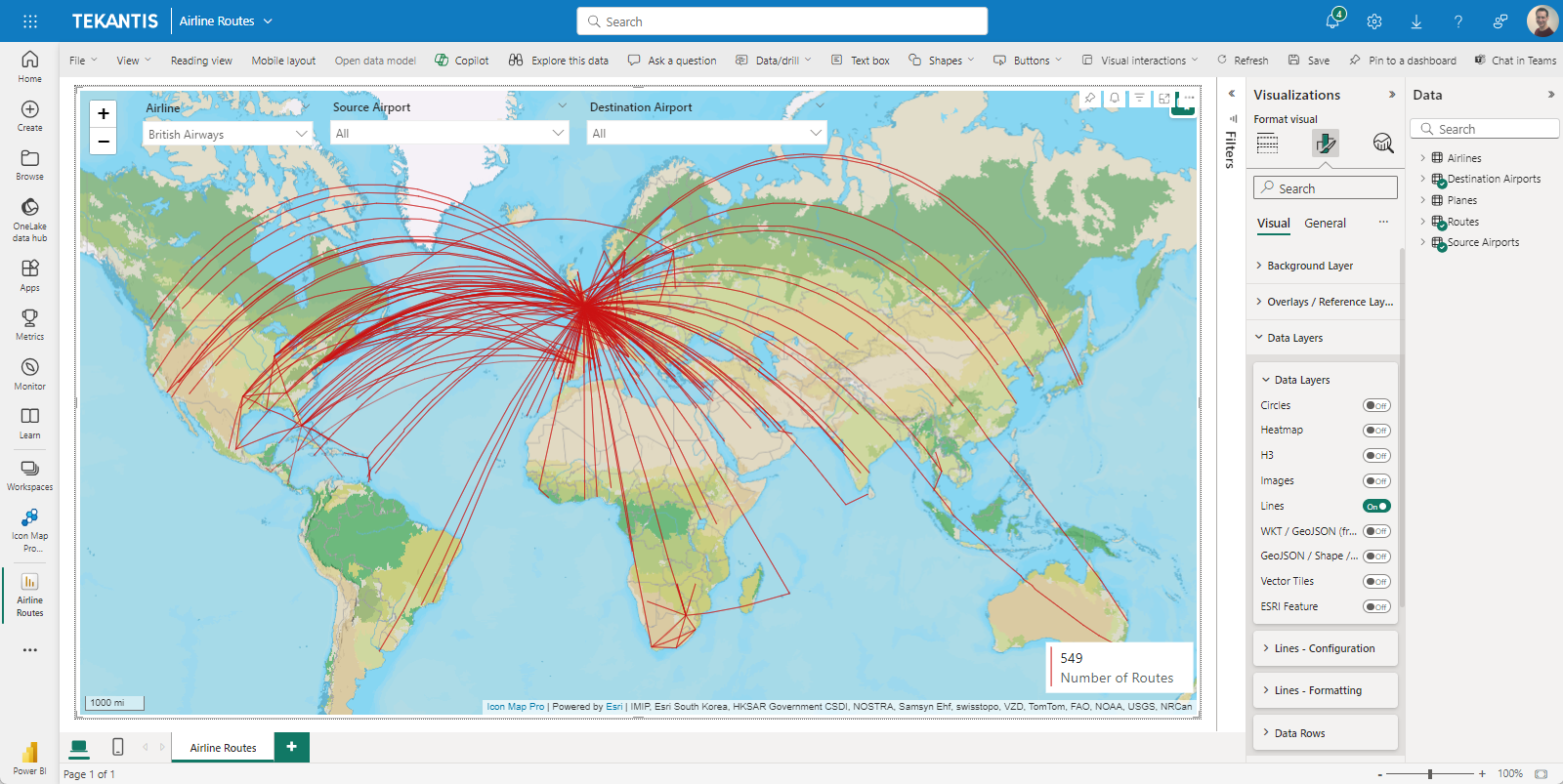1563x784 pixels.
Task: Open OneLake data hub
Action: click(29, 220)
